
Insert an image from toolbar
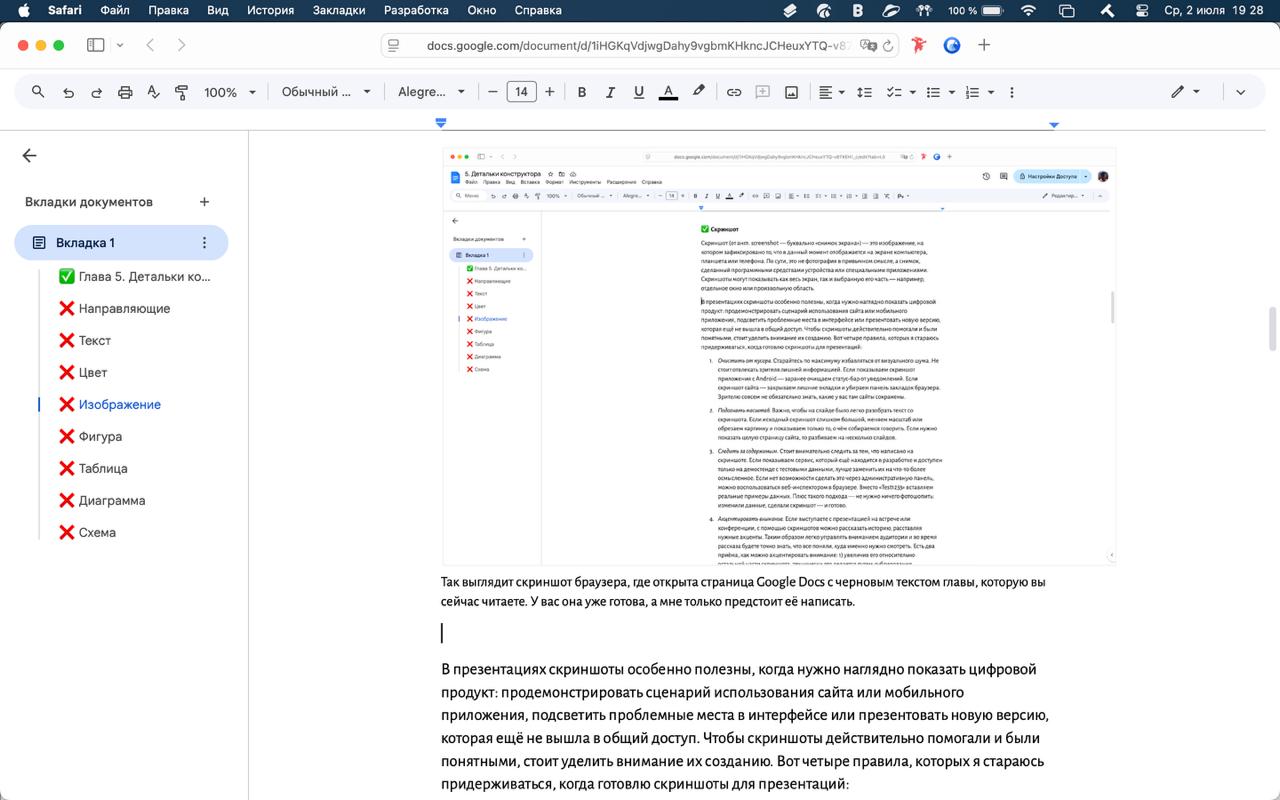tap(791, 92)
